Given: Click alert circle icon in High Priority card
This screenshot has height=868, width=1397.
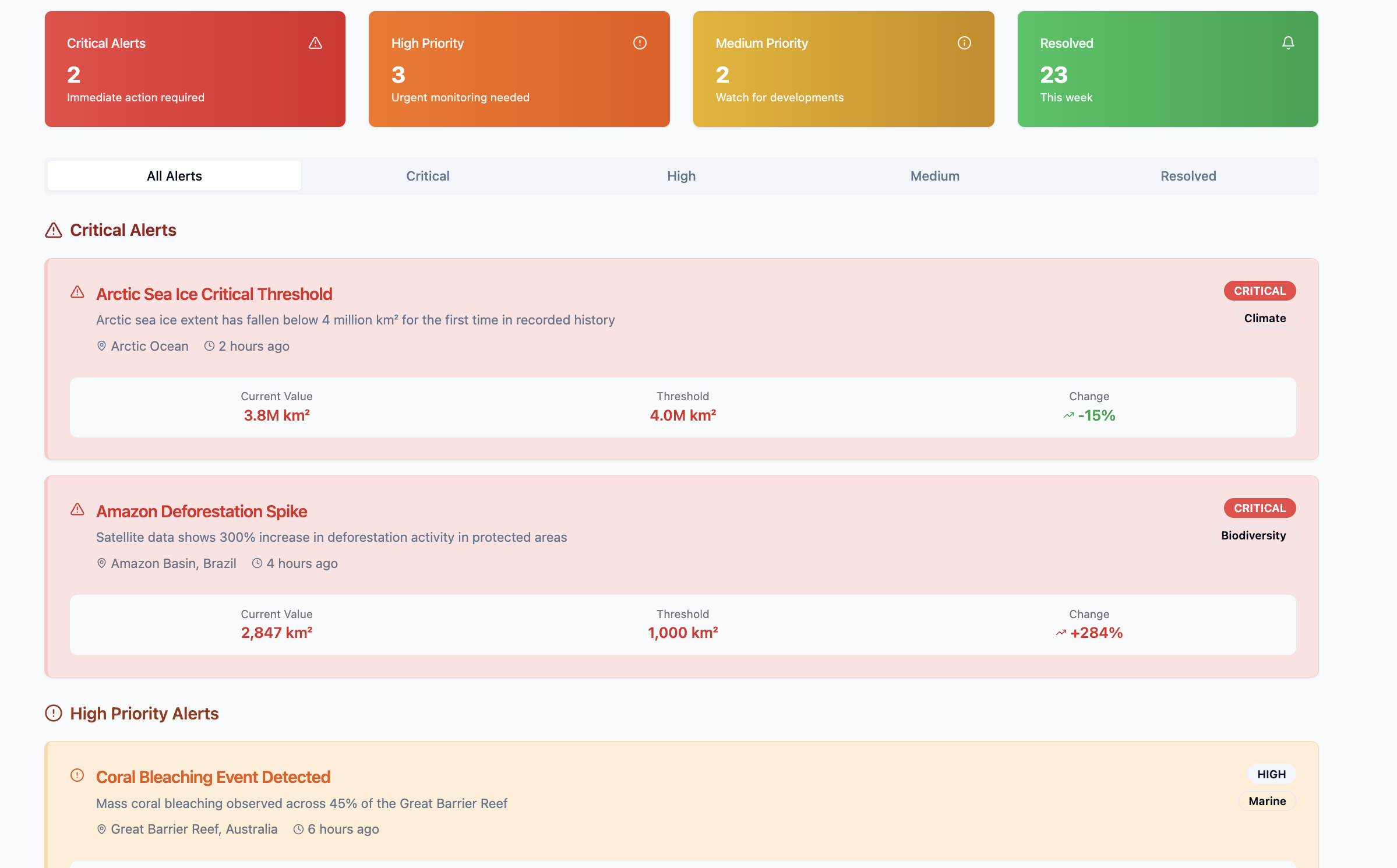Looking at the screenshot, I should click(640, 43).
